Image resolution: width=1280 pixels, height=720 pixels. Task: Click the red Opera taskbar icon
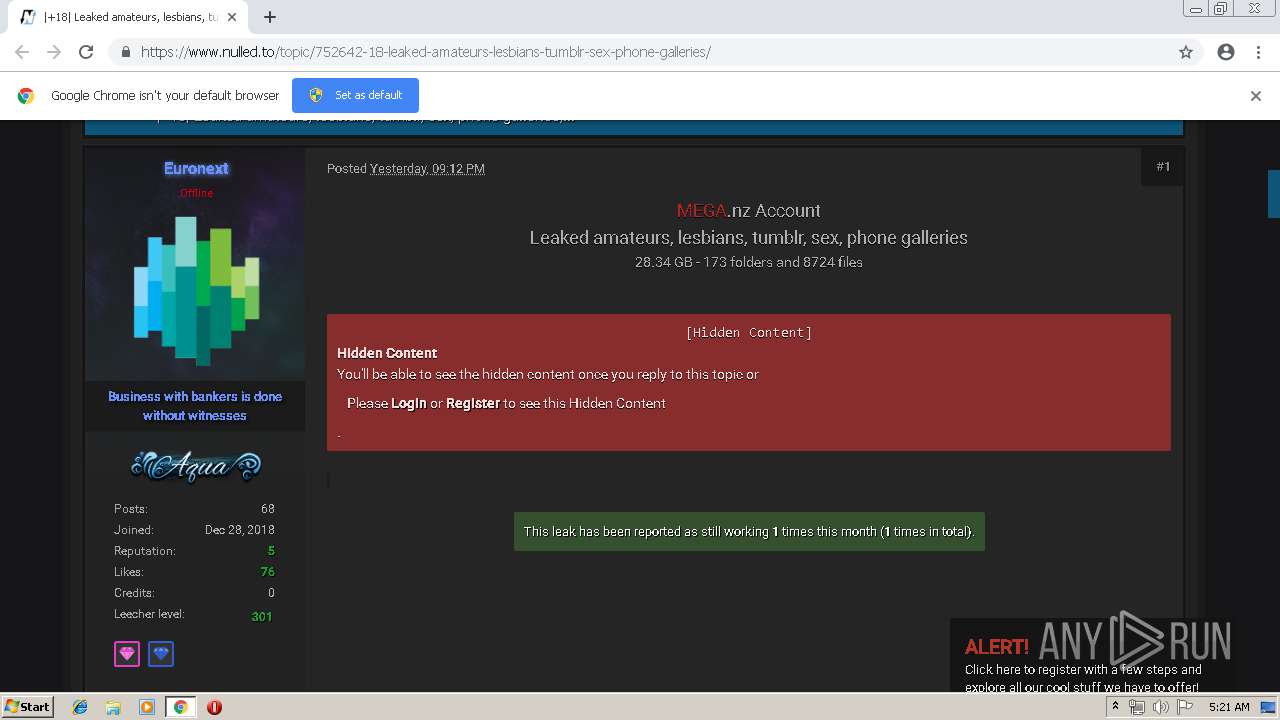tap(214, 707)
